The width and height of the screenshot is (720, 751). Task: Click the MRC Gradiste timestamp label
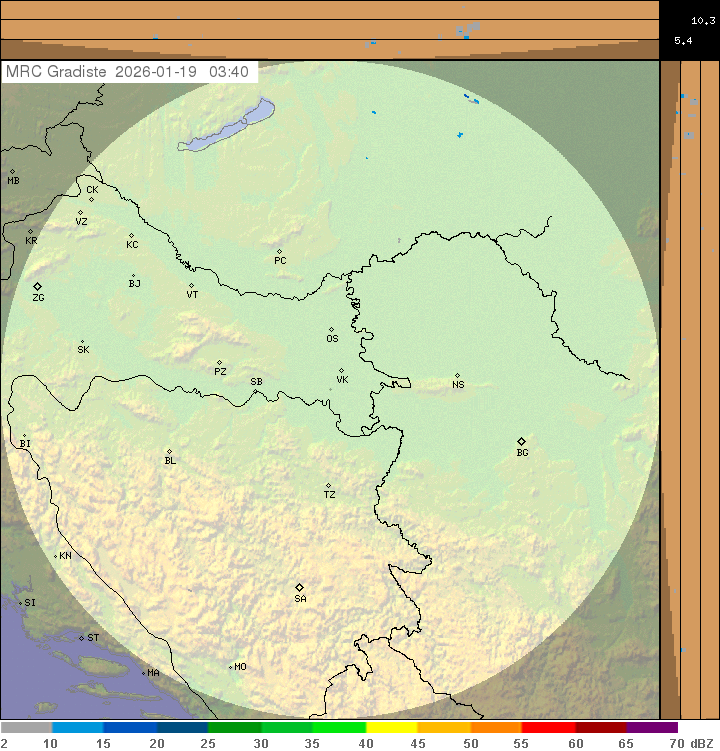(x=129, y=72)
